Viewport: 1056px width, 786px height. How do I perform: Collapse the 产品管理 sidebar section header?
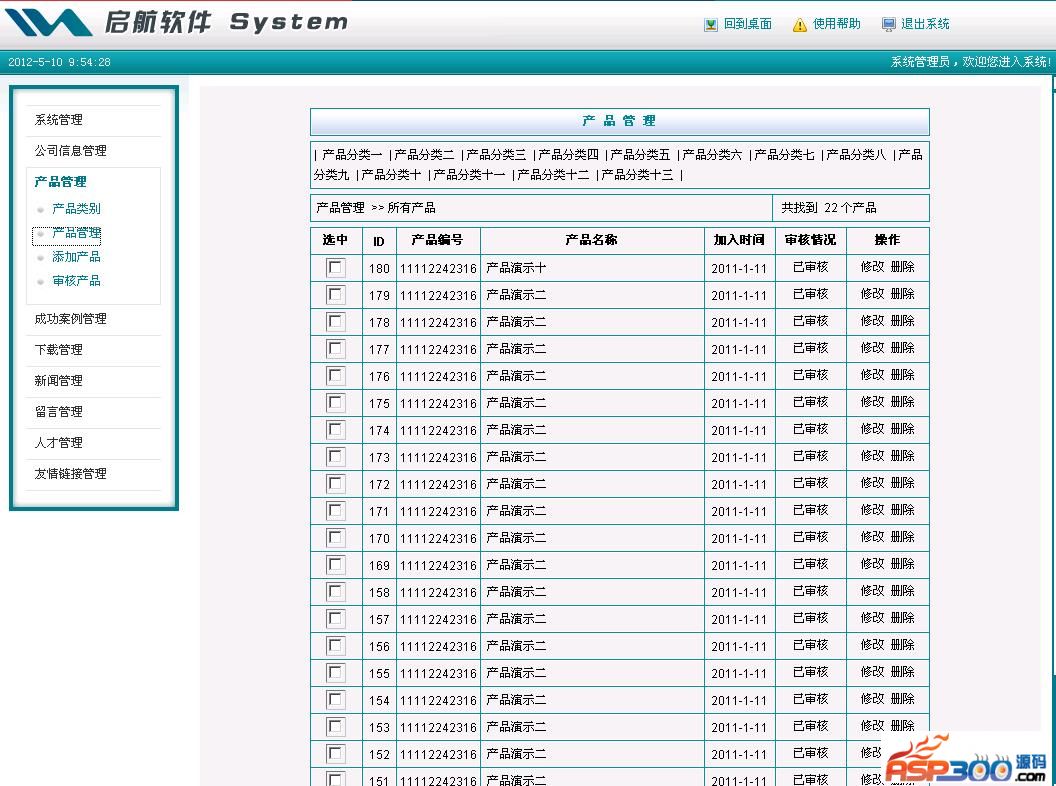coord(60,182)
